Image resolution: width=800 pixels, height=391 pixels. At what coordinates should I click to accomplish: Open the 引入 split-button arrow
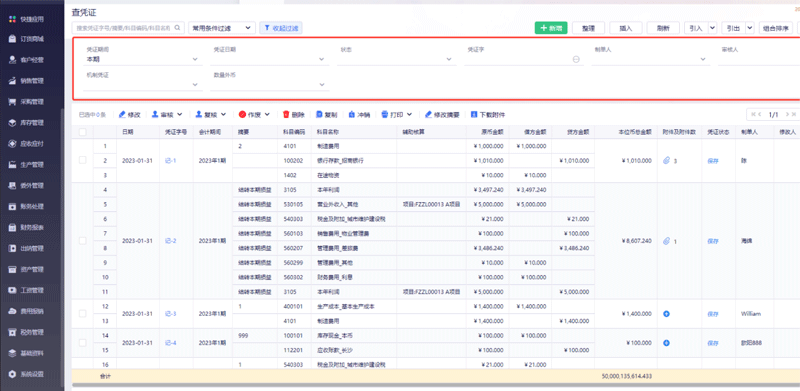tap(712, 28)
